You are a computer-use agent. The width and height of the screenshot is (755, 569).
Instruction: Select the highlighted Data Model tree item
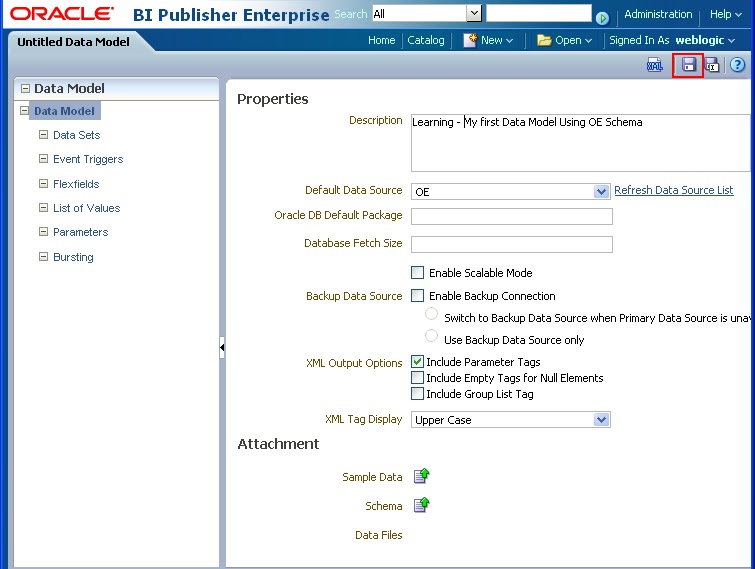coord(65,111)
